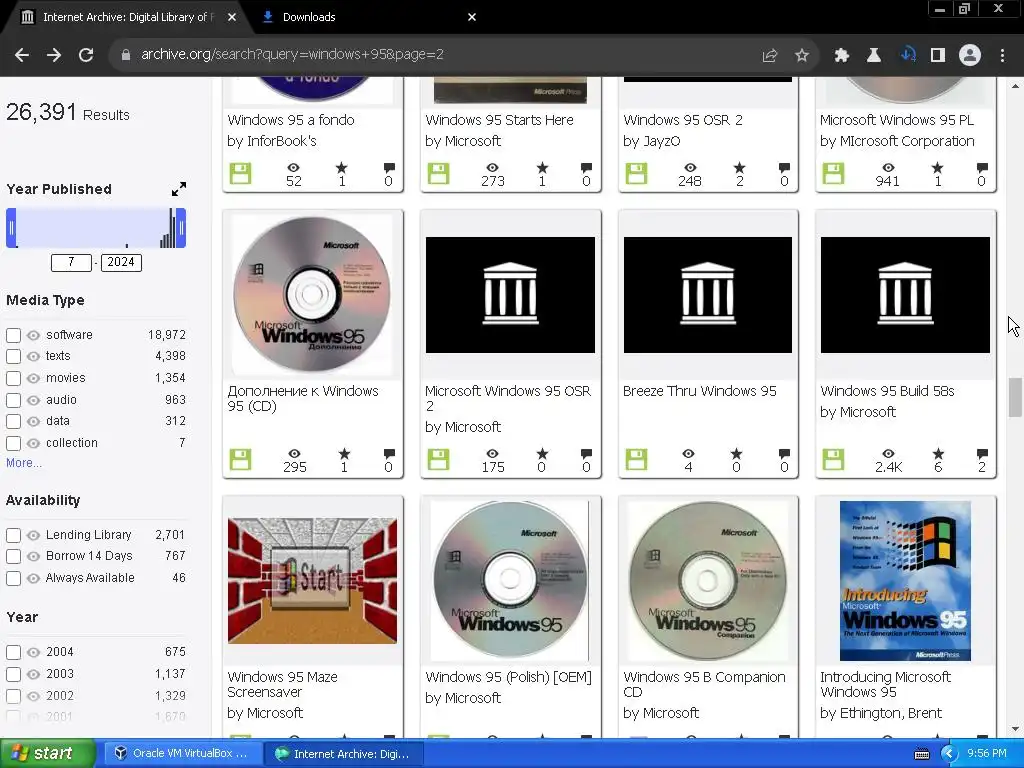Open Chrome Labs flask icon
Viewport: 1024px width, 768px height.
pyautogui.click(x=874, y=56)
